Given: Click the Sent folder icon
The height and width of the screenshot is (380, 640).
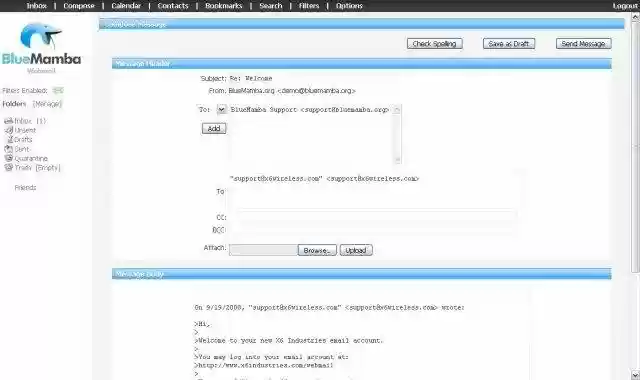Looking at the screenshot, I should point(9,149).
